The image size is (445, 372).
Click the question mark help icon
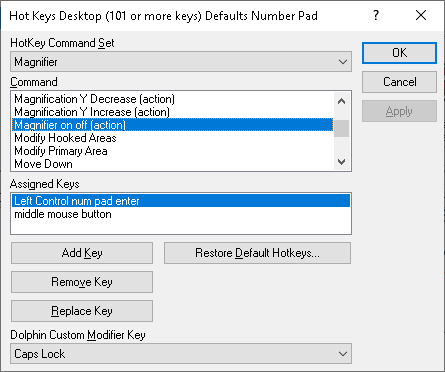click(x=376, y=15)
